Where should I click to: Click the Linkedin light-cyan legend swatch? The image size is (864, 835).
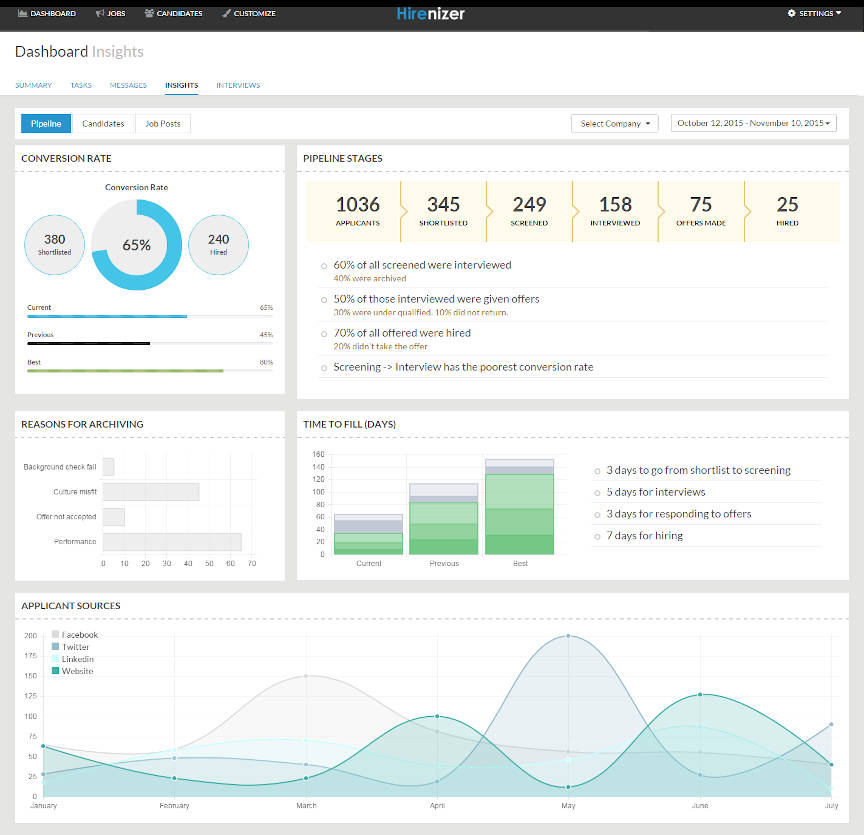click(x=55, y=659)
